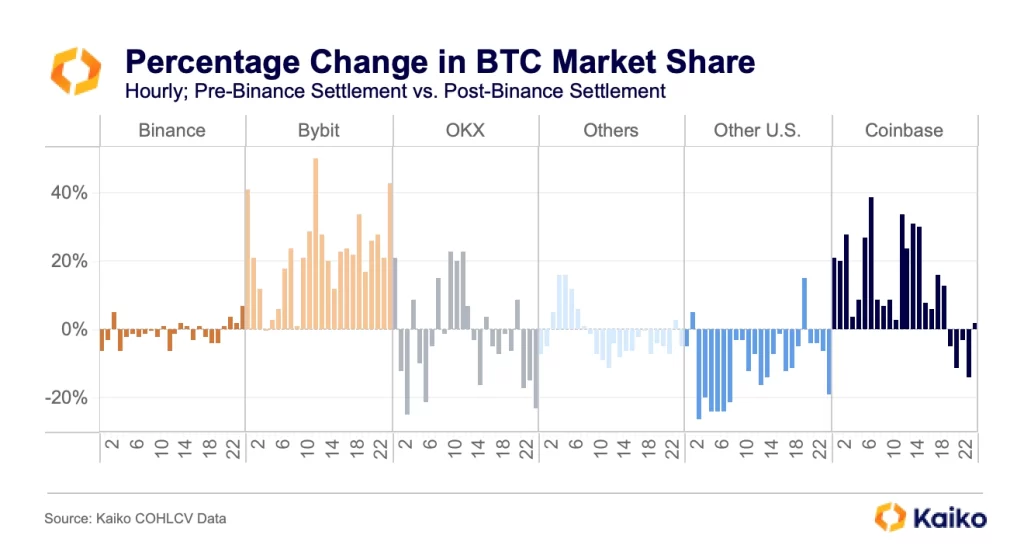Click the Kaiko wordmark in the bottom right
Screen dimensions: 1024x559
click(x=947, y=517)
